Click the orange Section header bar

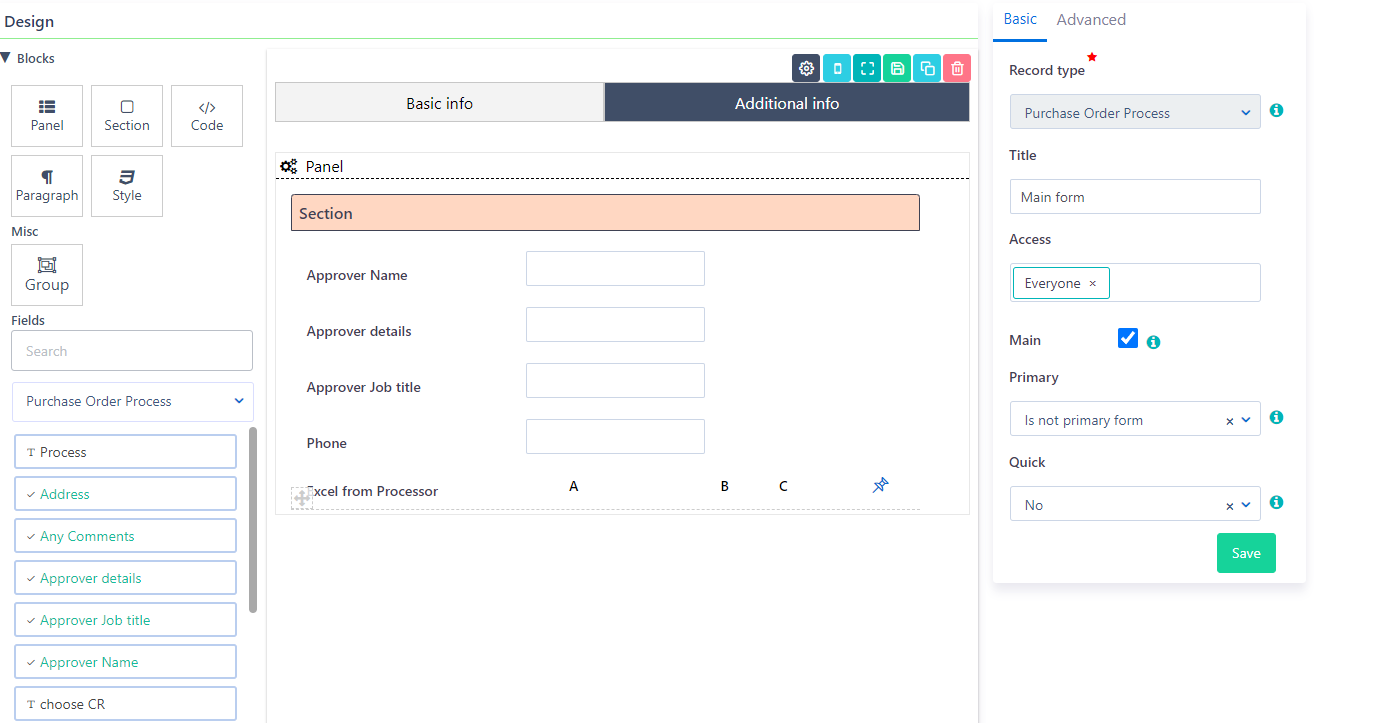(605, 212)
